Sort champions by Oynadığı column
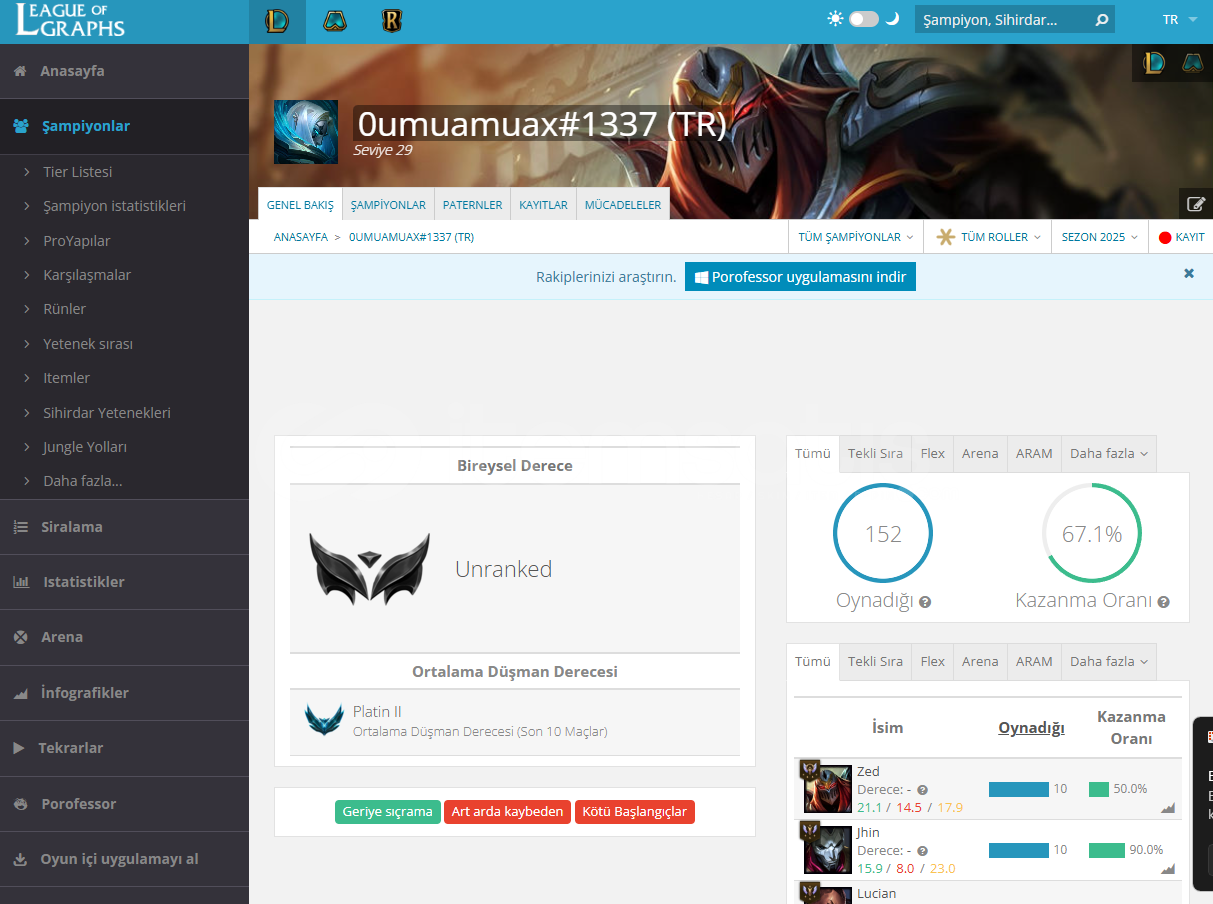The image size is (1213, 904). [x=1031, y=727]
